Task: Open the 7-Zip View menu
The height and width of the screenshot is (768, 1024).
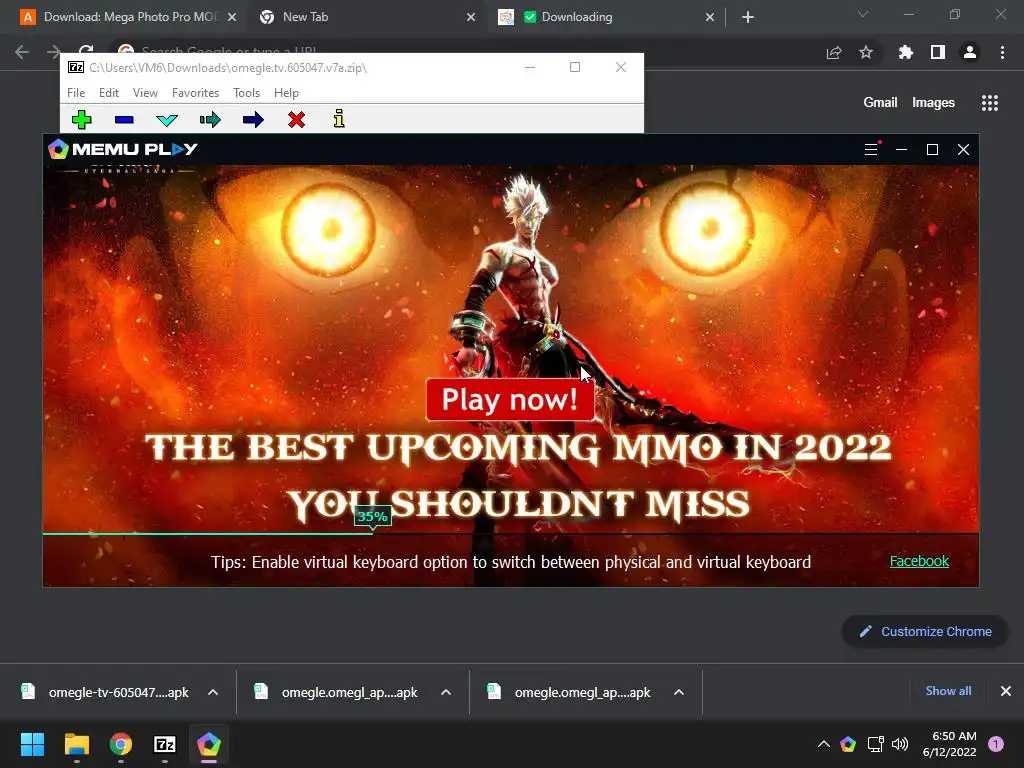Action: pyautogui.click(x=145, y=93)
